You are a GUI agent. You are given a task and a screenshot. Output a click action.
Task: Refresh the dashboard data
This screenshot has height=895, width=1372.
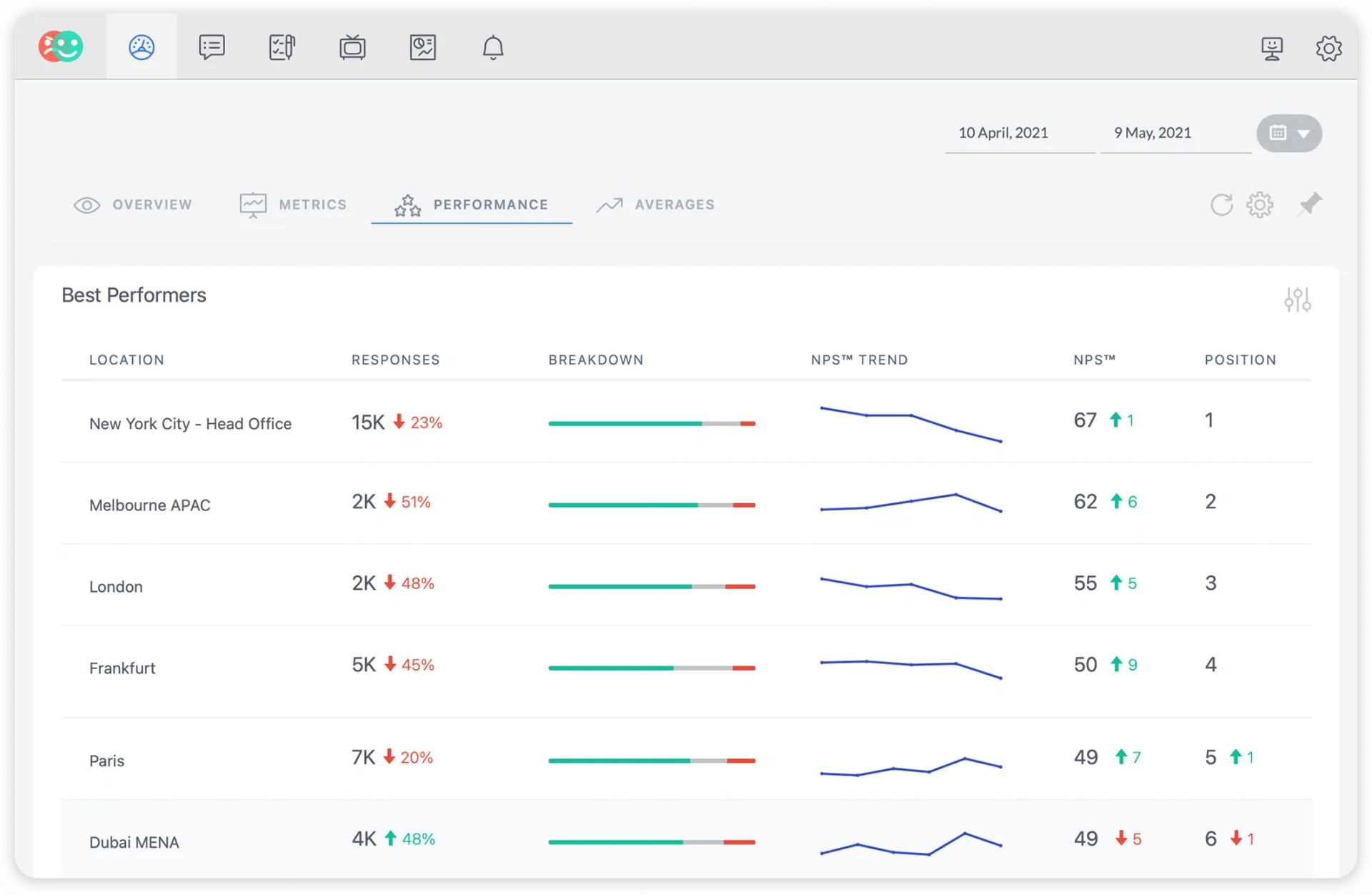[1221, 205]
